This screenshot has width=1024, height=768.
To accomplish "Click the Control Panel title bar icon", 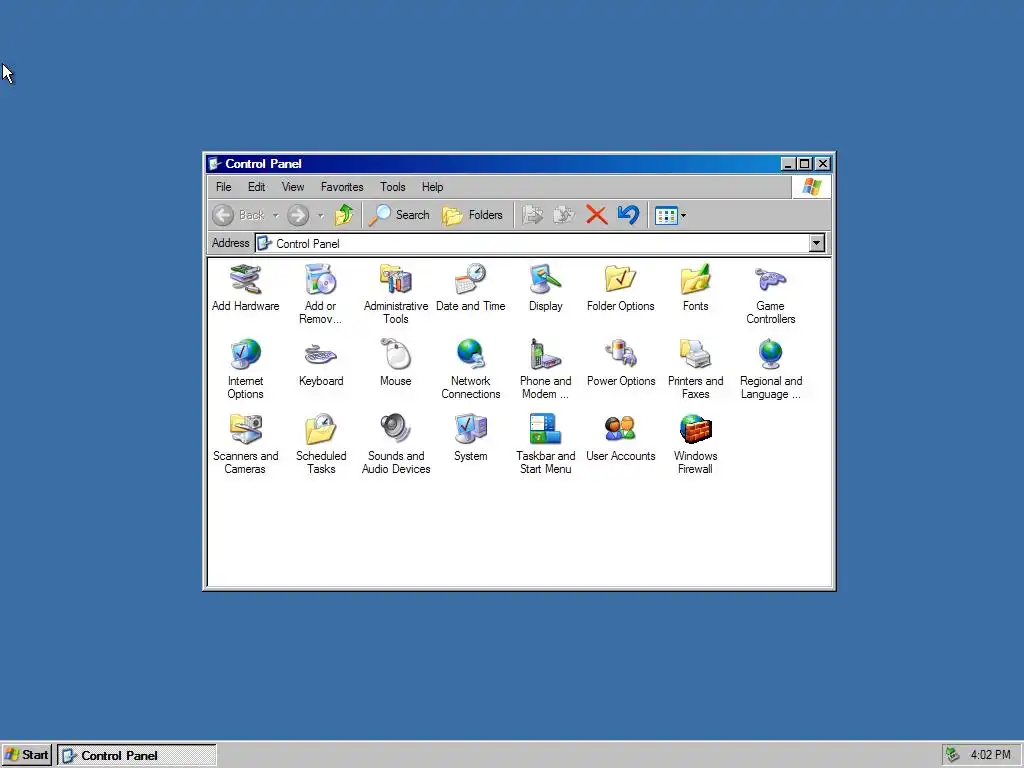I will point(215,164).
